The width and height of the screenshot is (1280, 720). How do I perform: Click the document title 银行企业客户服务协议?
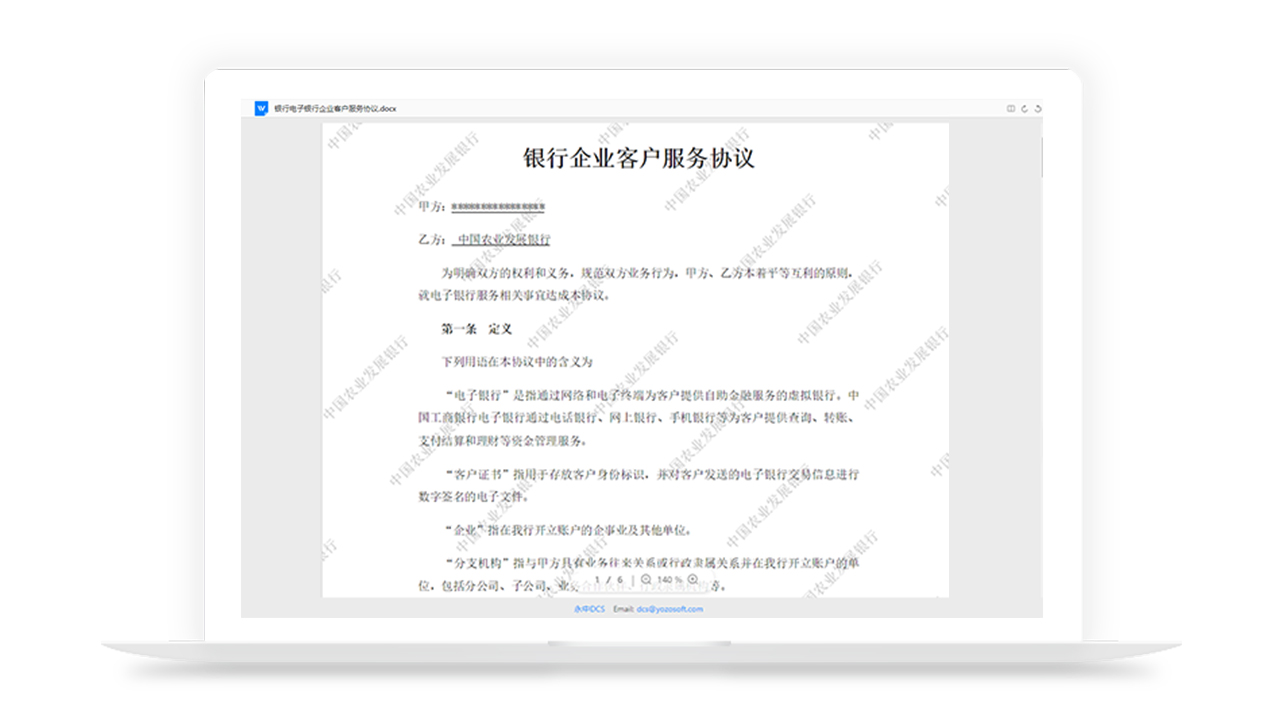coord(638,158)
